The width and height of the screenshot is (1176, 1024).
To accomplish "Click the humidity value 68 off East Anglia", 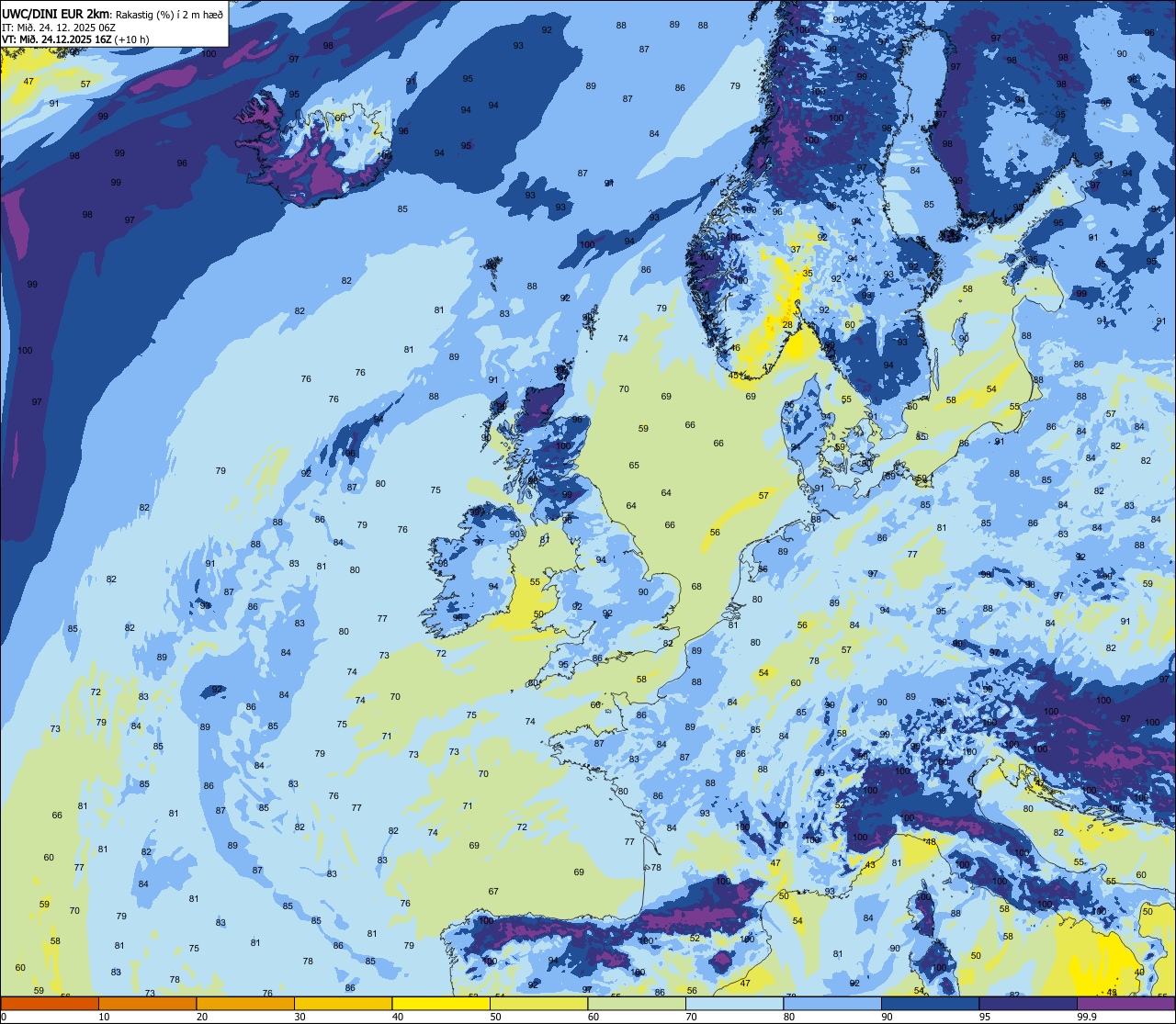I will click(x=696, y=587).
